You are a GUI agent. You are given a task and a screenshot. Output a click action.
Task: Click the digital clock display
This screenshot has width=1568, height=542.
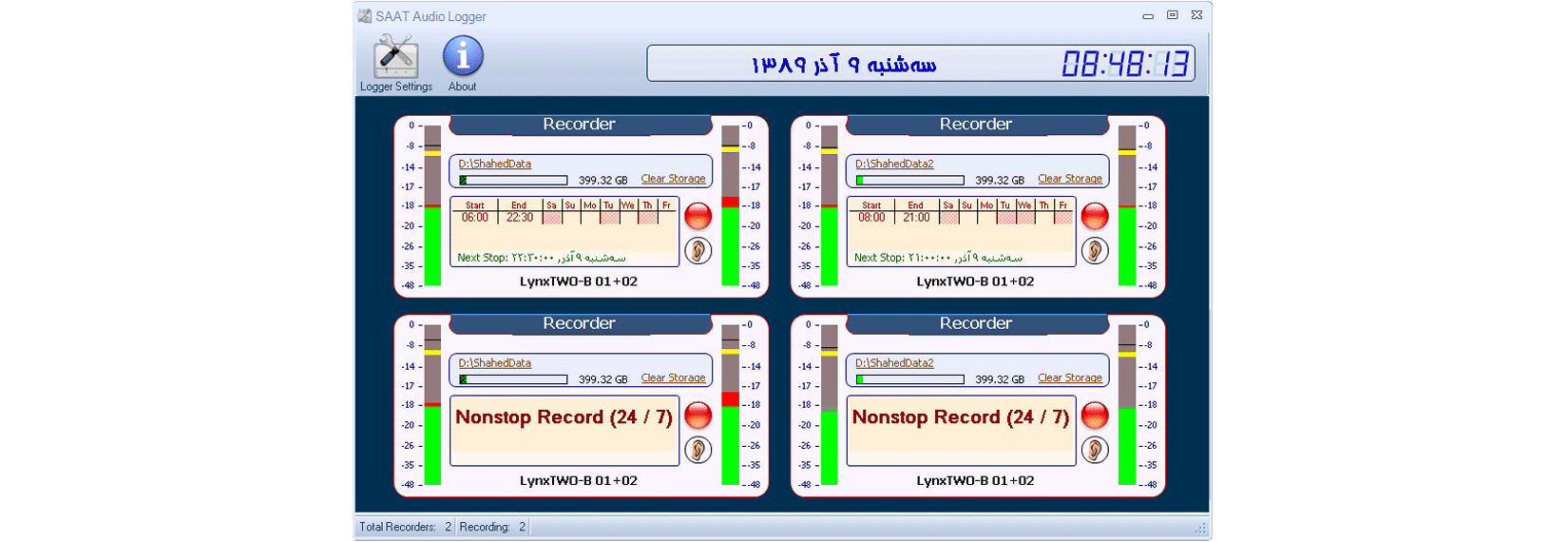[x=1125, y=65]
